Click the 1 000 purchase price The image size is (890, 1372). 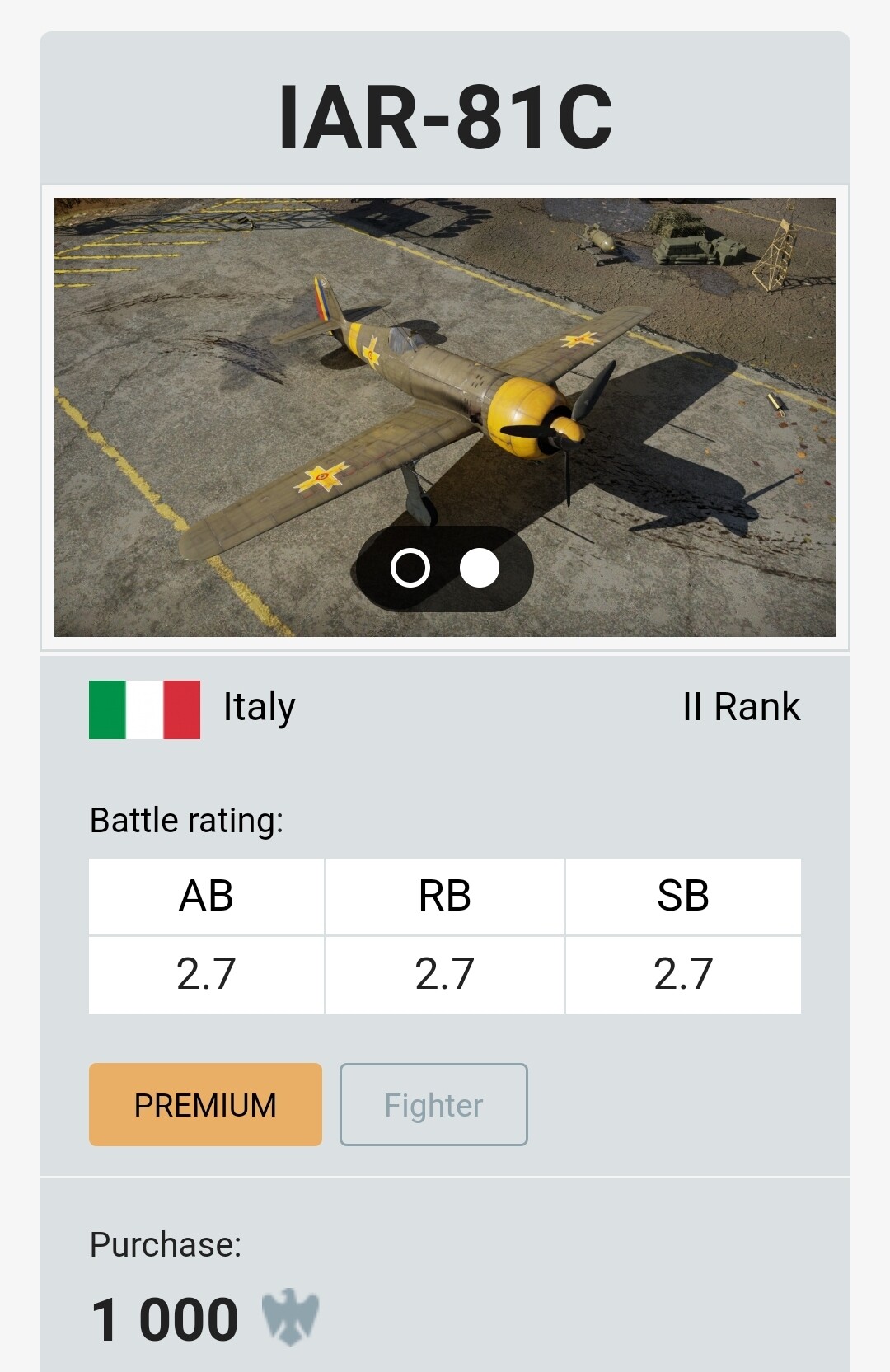(165, 1319)
